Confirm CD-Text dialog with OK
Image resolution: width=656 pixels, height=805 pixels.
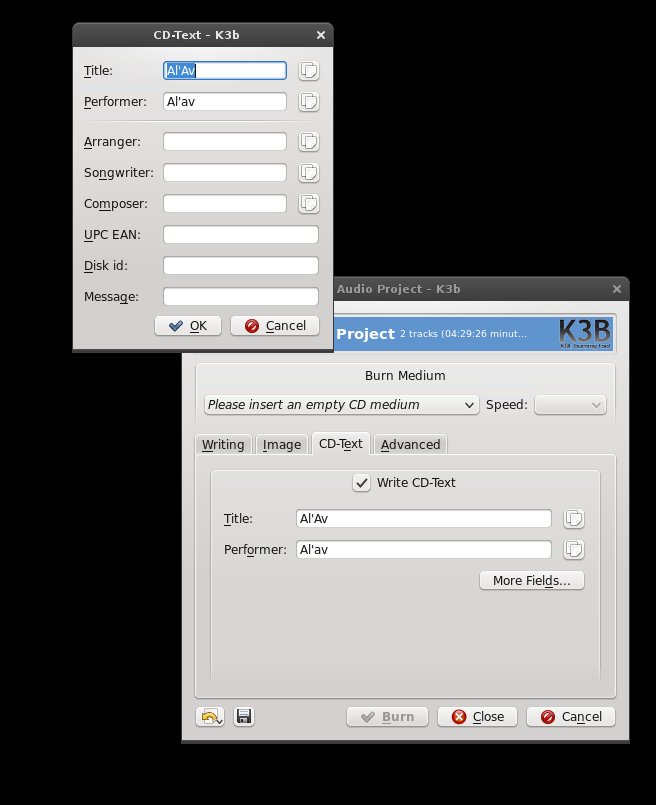coord(188,326)
